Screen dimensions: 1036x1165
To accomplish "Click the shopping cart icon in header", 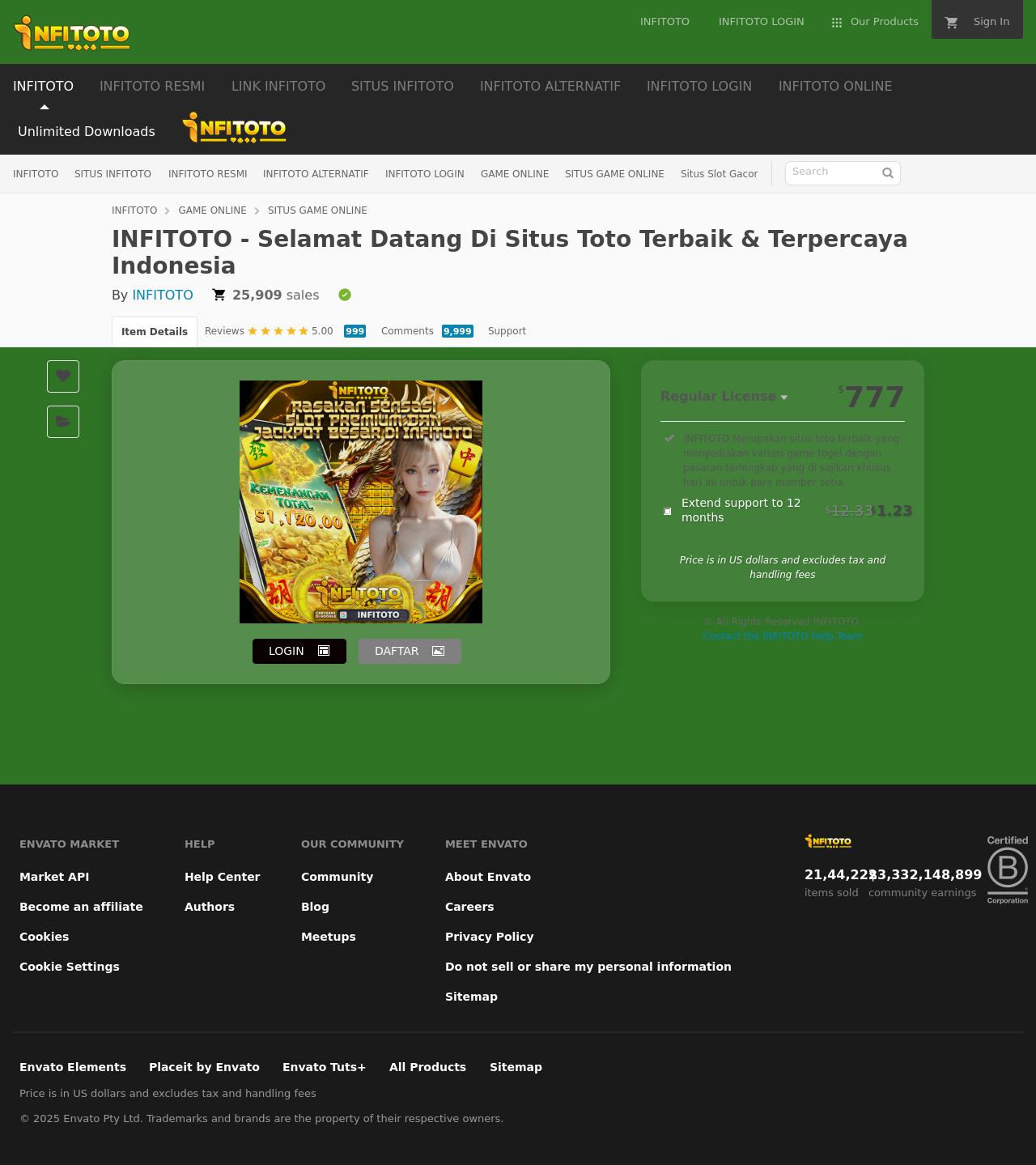I will 952,23.
